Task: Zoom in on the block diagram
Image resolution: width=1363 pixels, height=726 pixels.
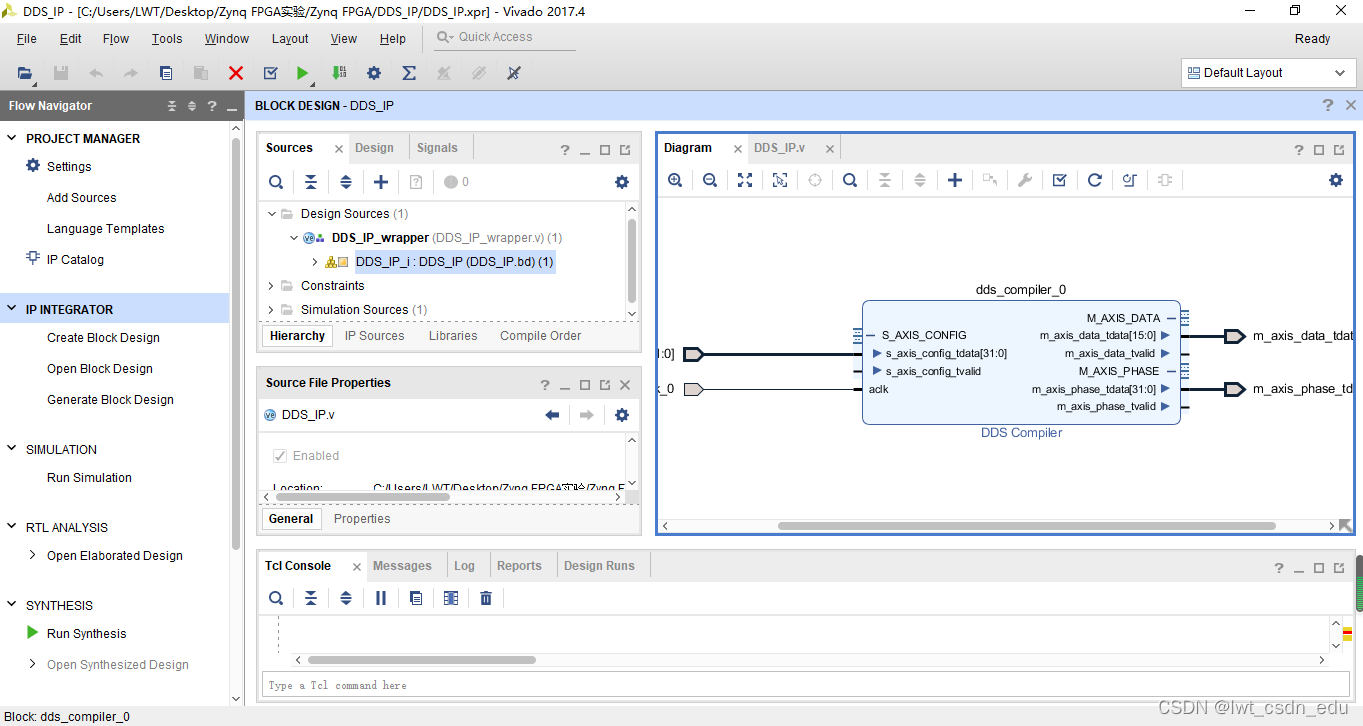Action: tap(675, 180)
